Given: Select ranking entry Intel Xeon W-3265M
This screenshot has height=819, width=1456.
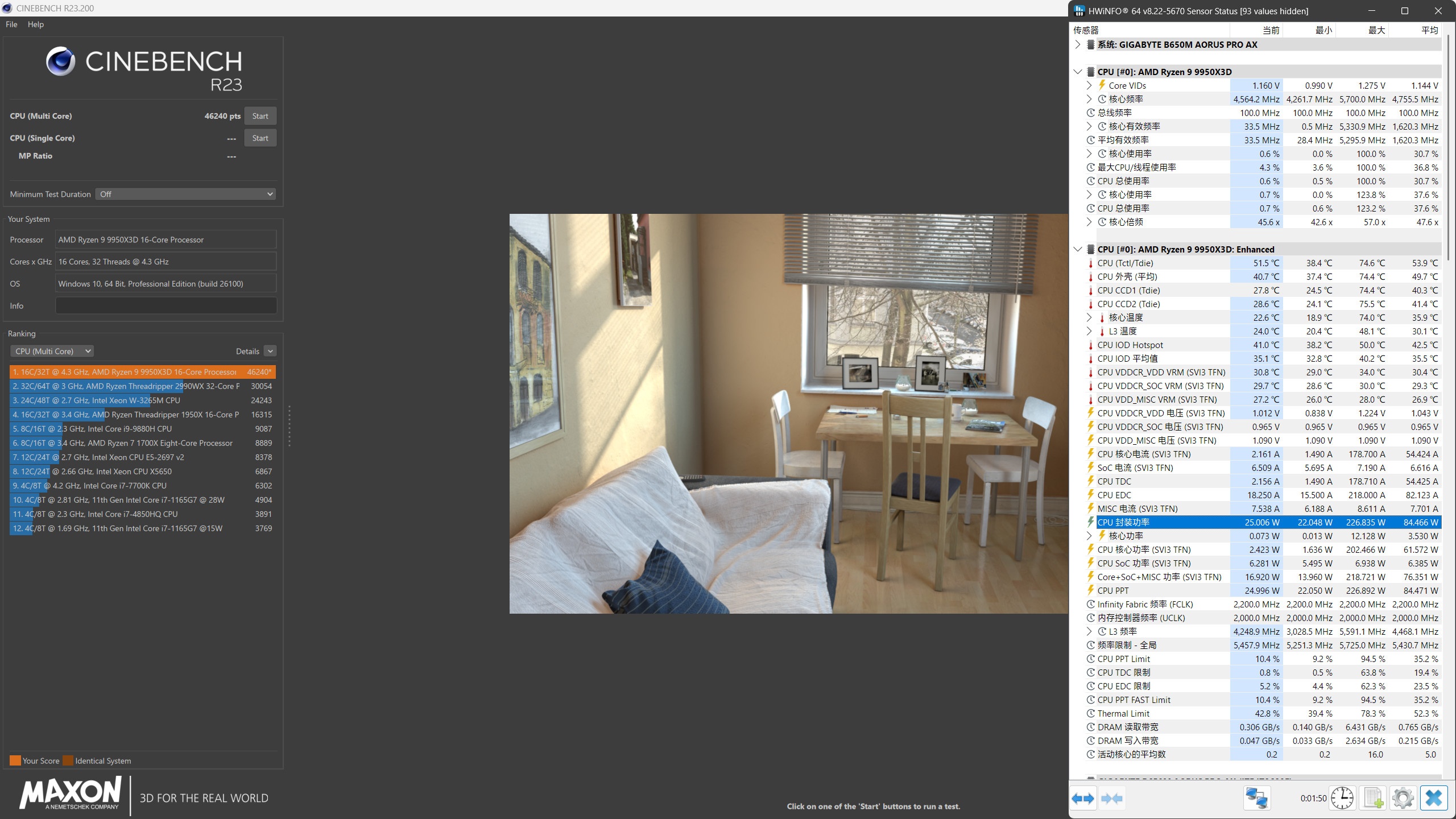Looking at the screenshot, I should click(143, 400).
